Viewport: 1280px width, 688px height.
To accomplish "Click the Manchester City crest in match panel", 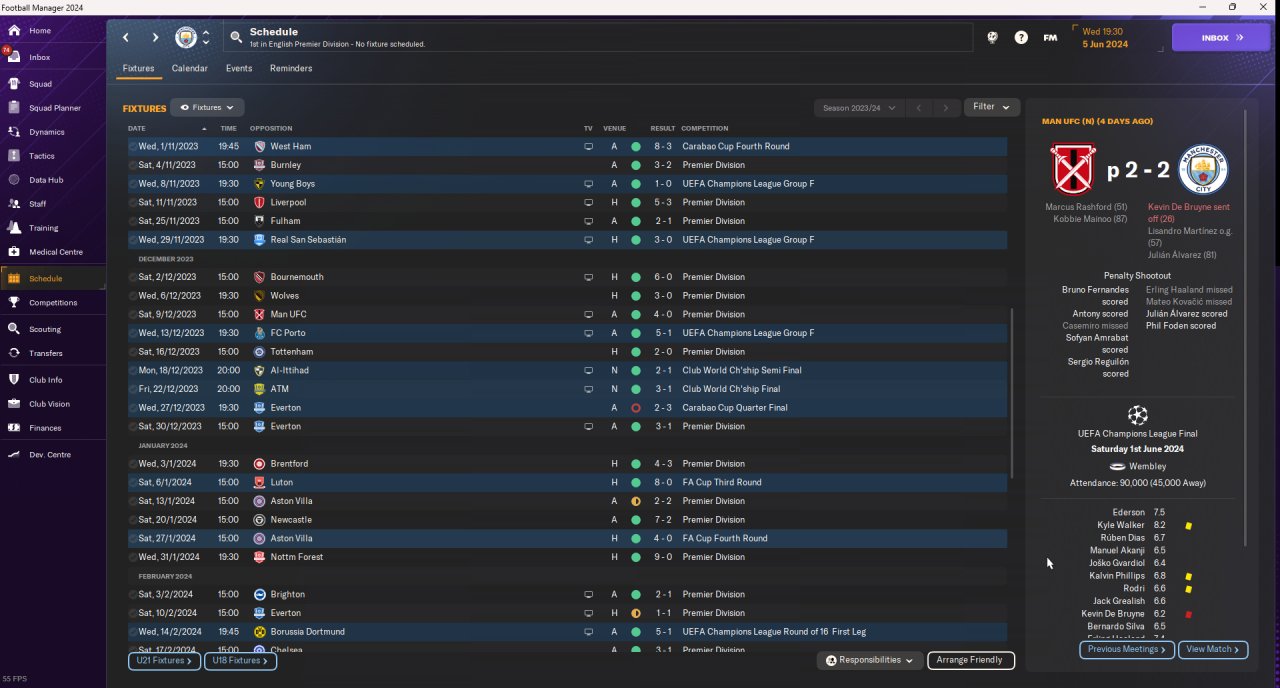I will (1203, 169).
